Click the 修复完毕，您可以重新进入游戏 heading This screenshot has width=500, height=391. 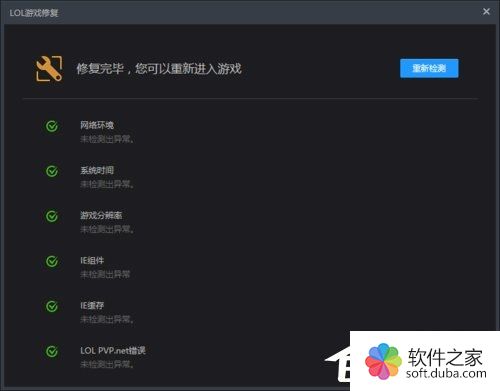coord(159,69)
